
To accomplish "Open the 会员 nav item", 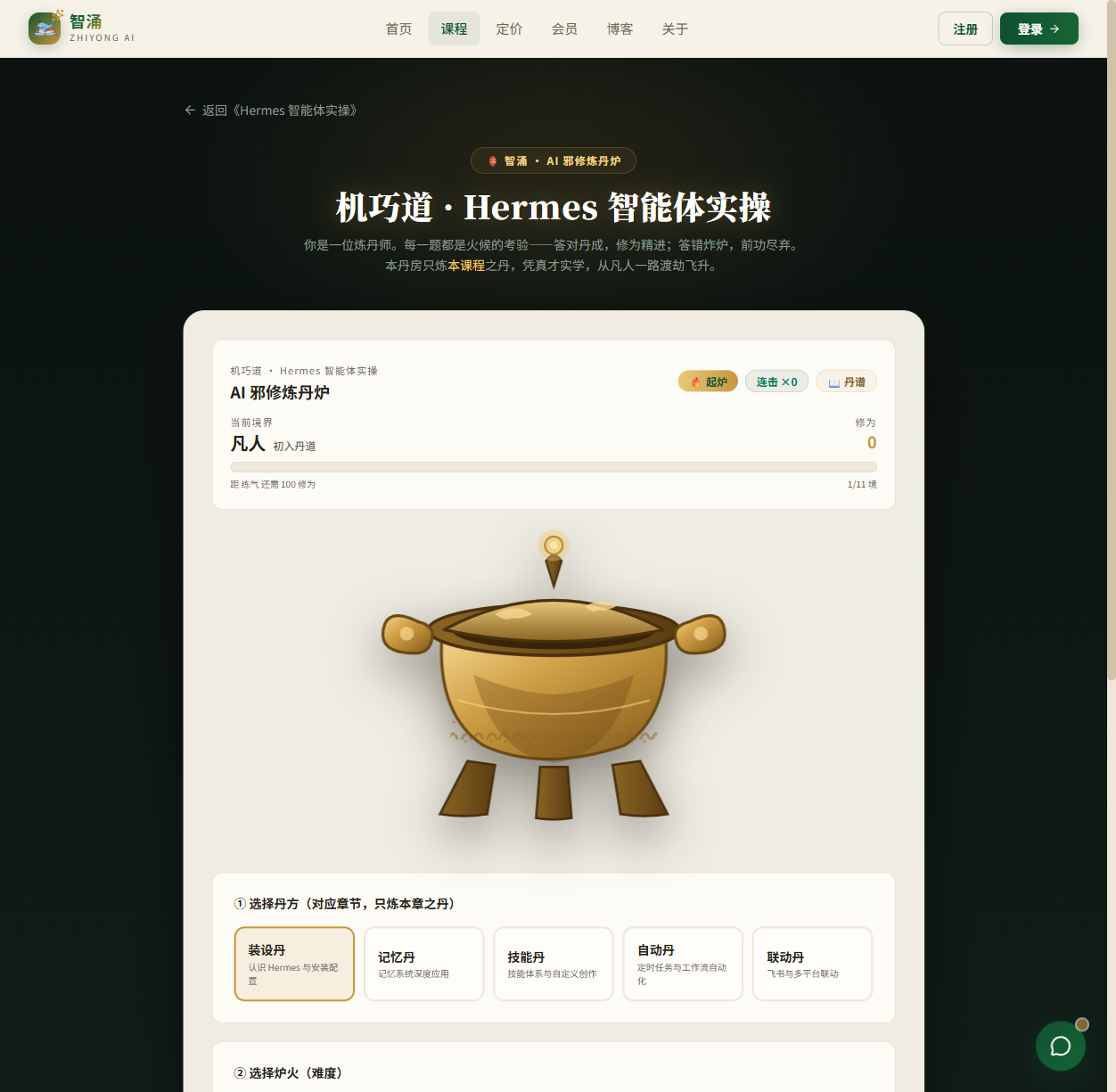I will pyautogui.click(x=564, y=29).
